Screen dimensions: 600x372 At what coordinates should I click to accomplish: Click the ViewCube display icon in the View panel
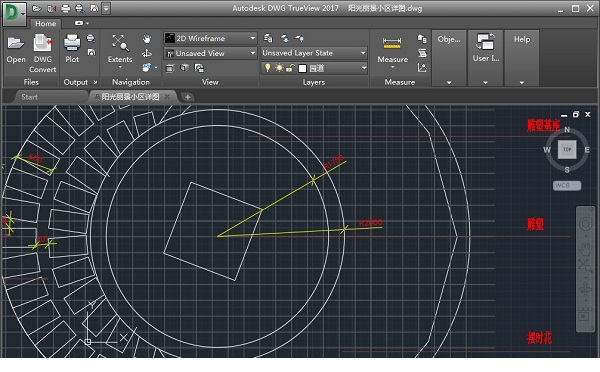pyautogui.click(x=184, y=68)
